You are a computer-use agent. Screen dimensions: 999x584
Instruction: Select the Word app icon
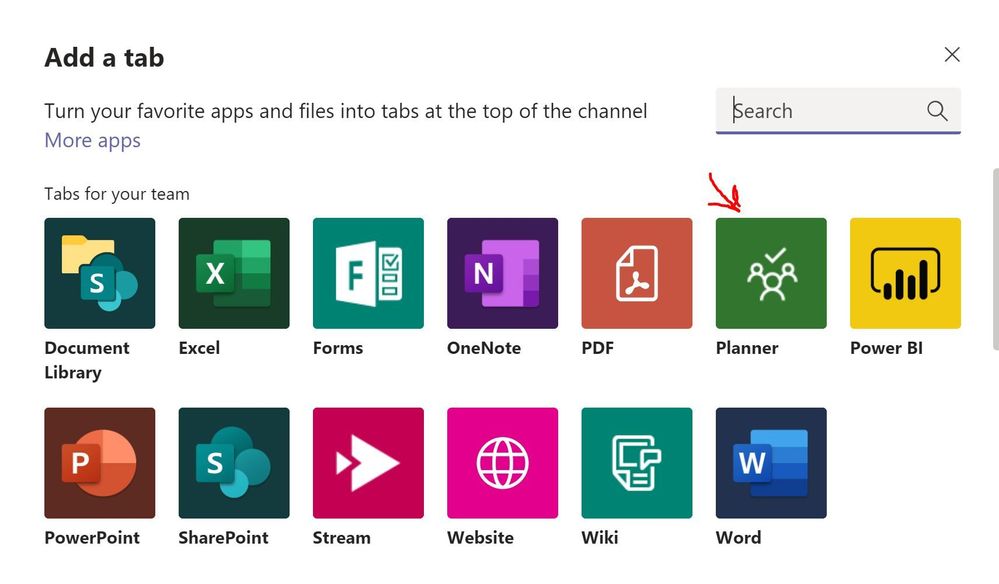[x=771, y=463]
